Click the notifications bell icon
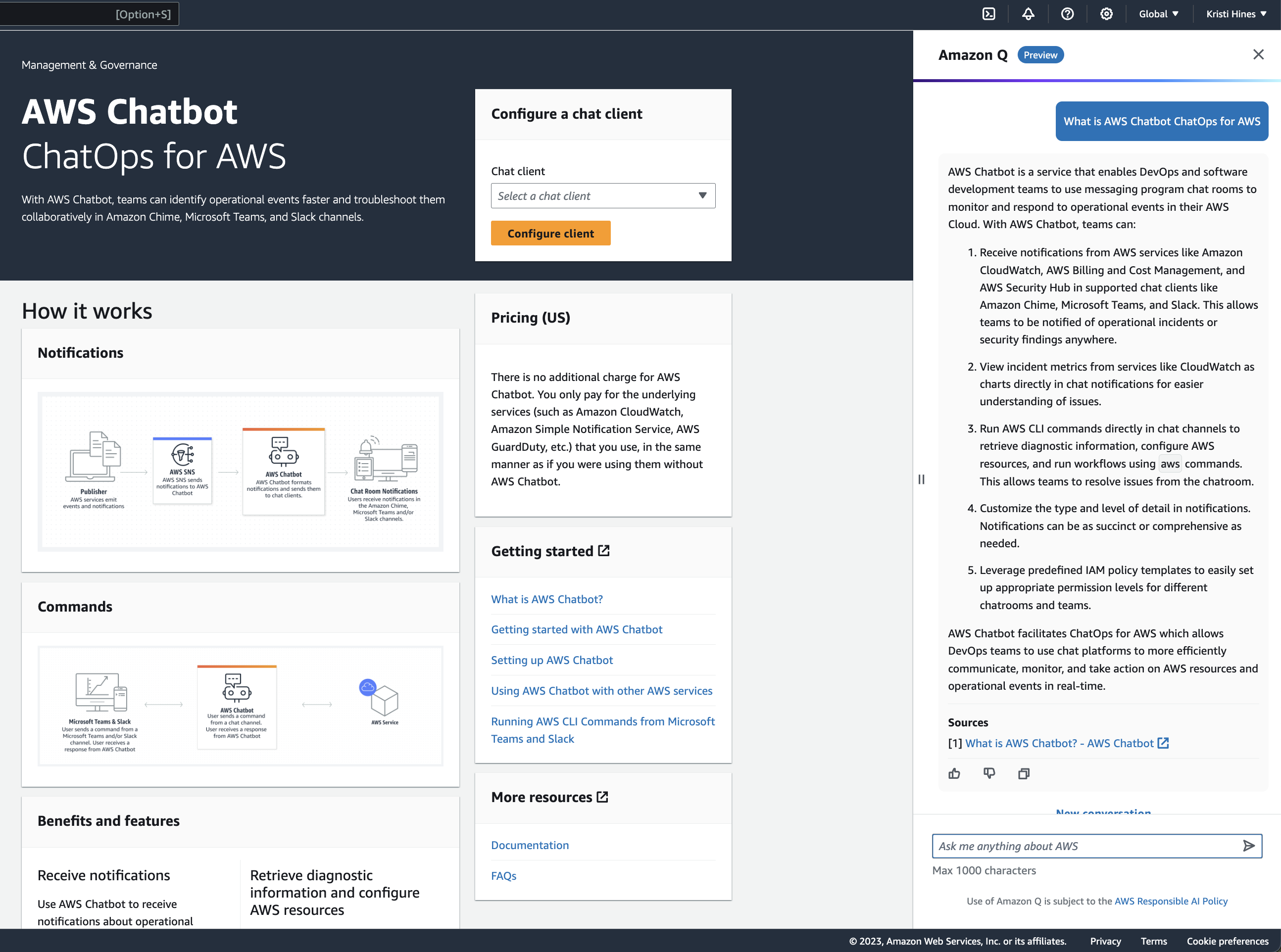This screenshot has width=1281, height=952. 1028,15
